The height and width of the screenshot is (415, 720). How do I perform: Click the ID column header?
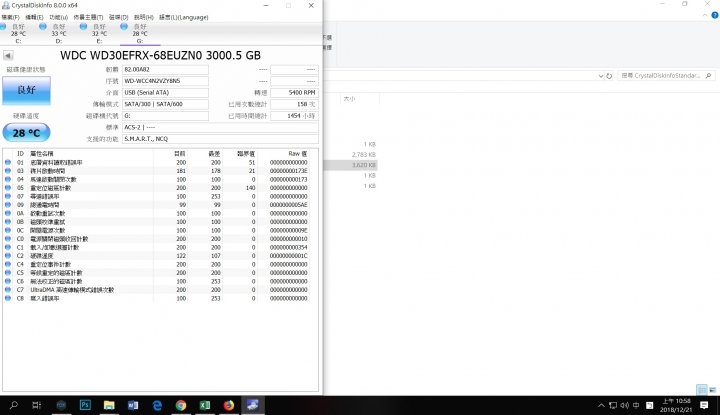[x=20, y=153]
